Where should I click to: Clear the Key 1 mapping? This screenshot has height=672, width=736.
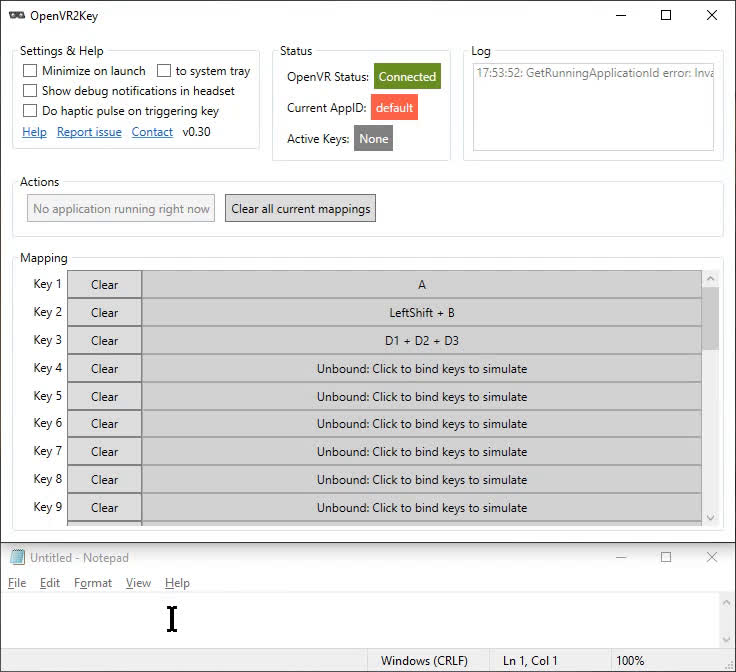[x=104, y=285]
